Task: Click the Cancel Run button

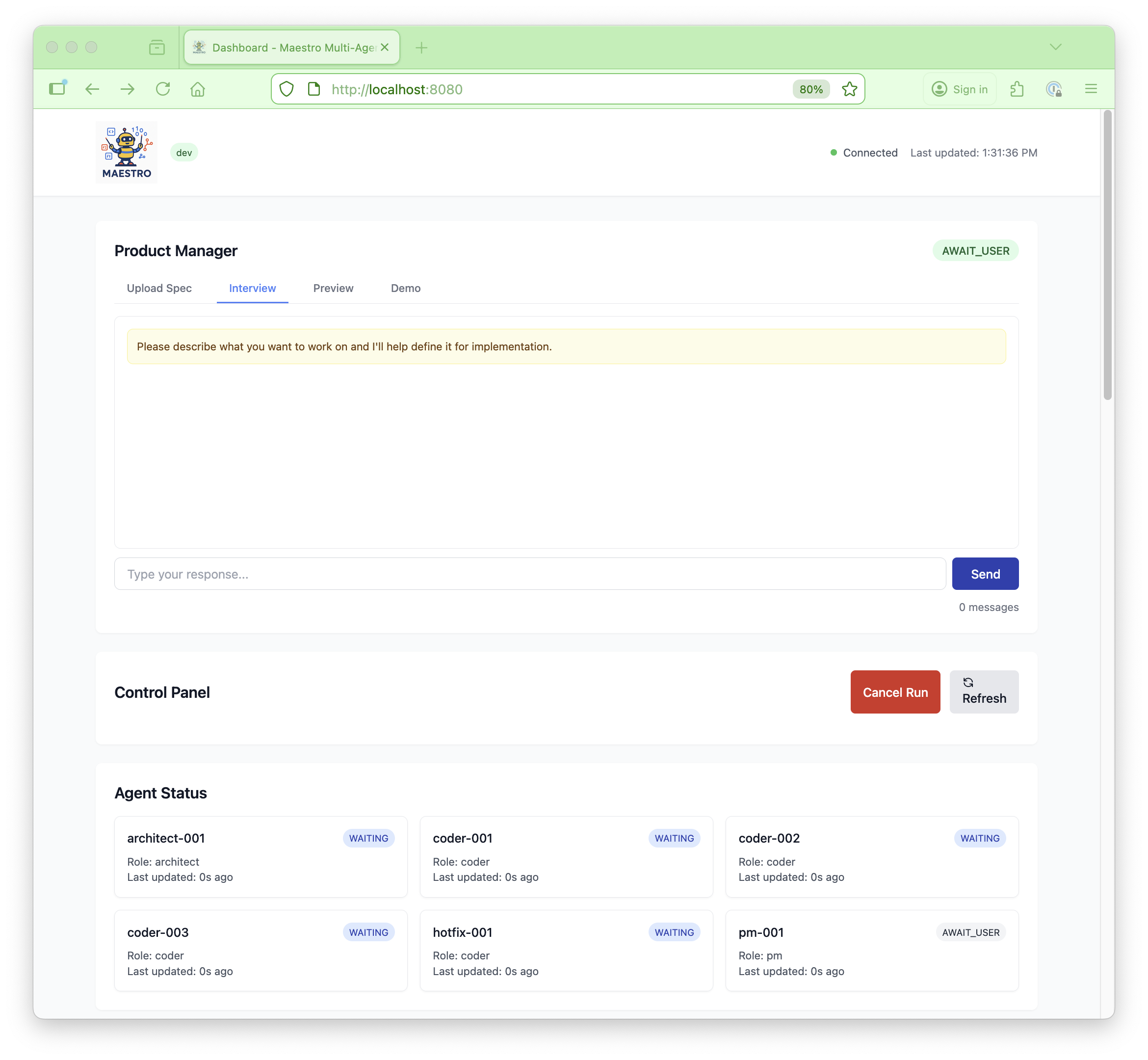Action: (x=894, y=692)
